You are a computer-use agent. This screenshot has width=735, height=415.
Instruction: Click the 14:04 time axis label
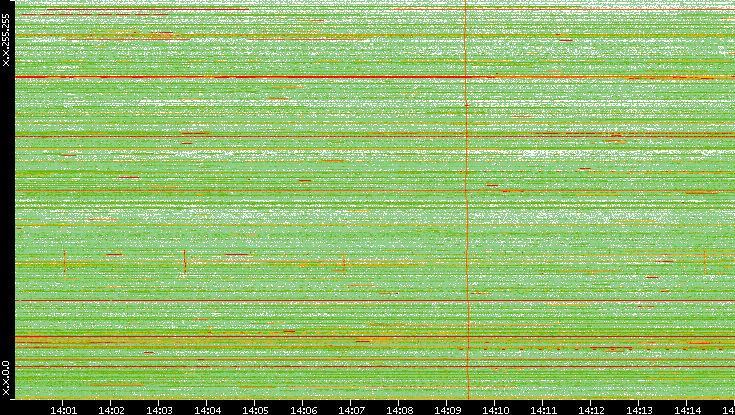pyautogui.click(x=207, y=410)
